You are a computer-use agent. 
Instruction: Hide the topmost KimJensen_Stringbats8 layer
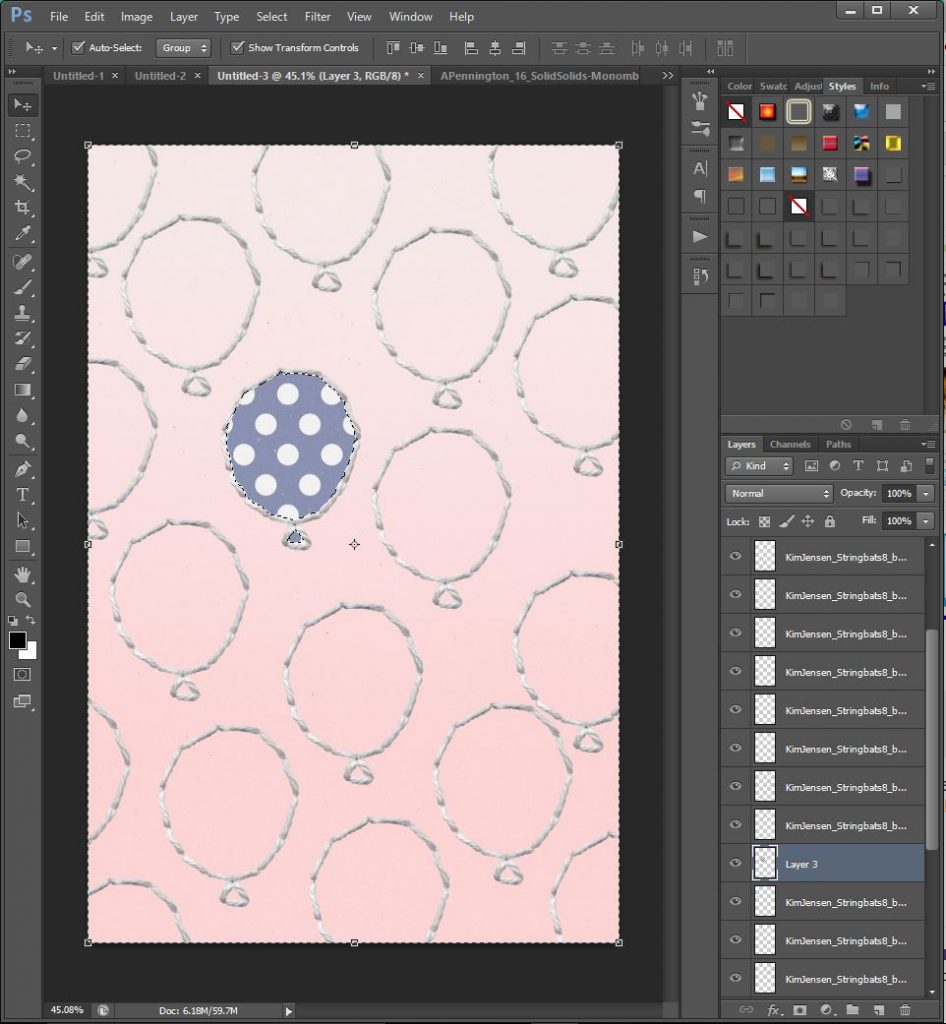(x=735, y=556)
